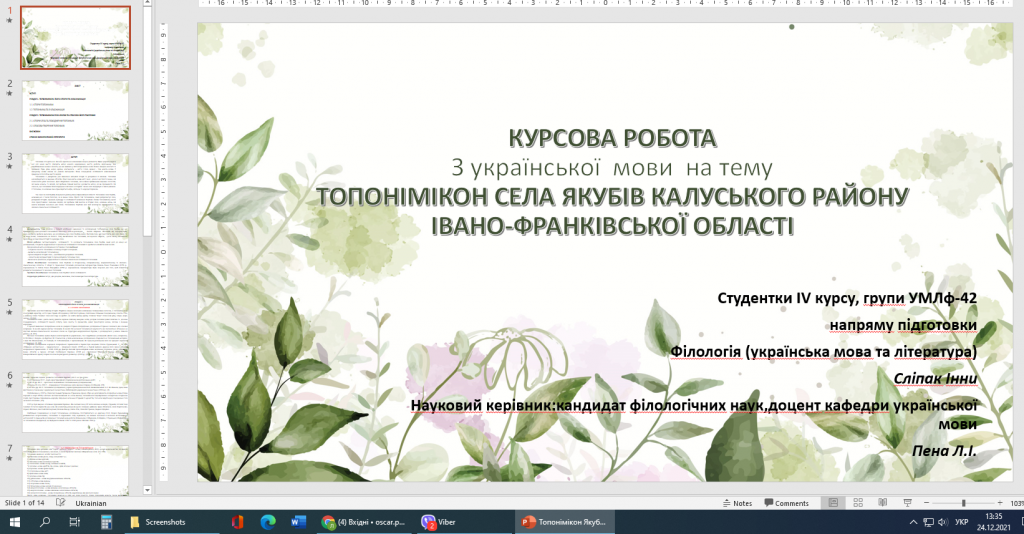The height and width of the screenshot is (534, 1024).
Task: Switch to Slide Sorter view
Action: (856, 503)
